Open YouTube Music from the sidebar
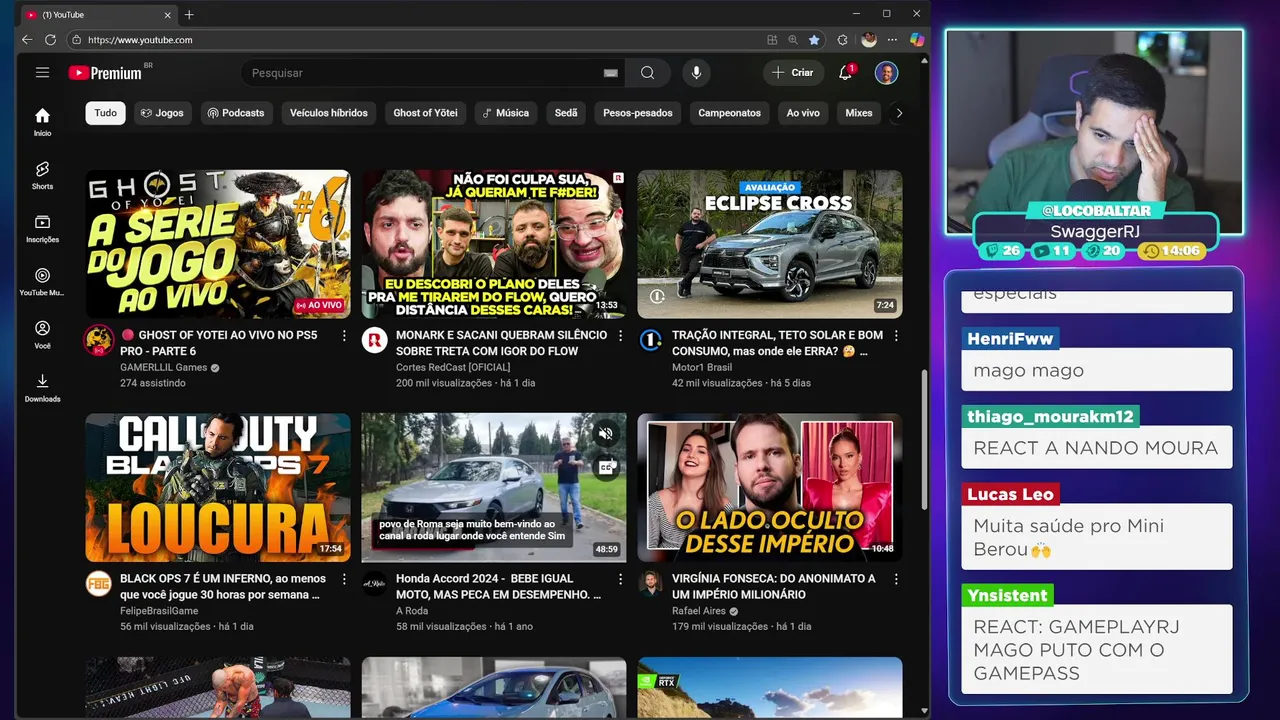The height and width of the screenshot is (720, 1280). [x=42, y=281]
